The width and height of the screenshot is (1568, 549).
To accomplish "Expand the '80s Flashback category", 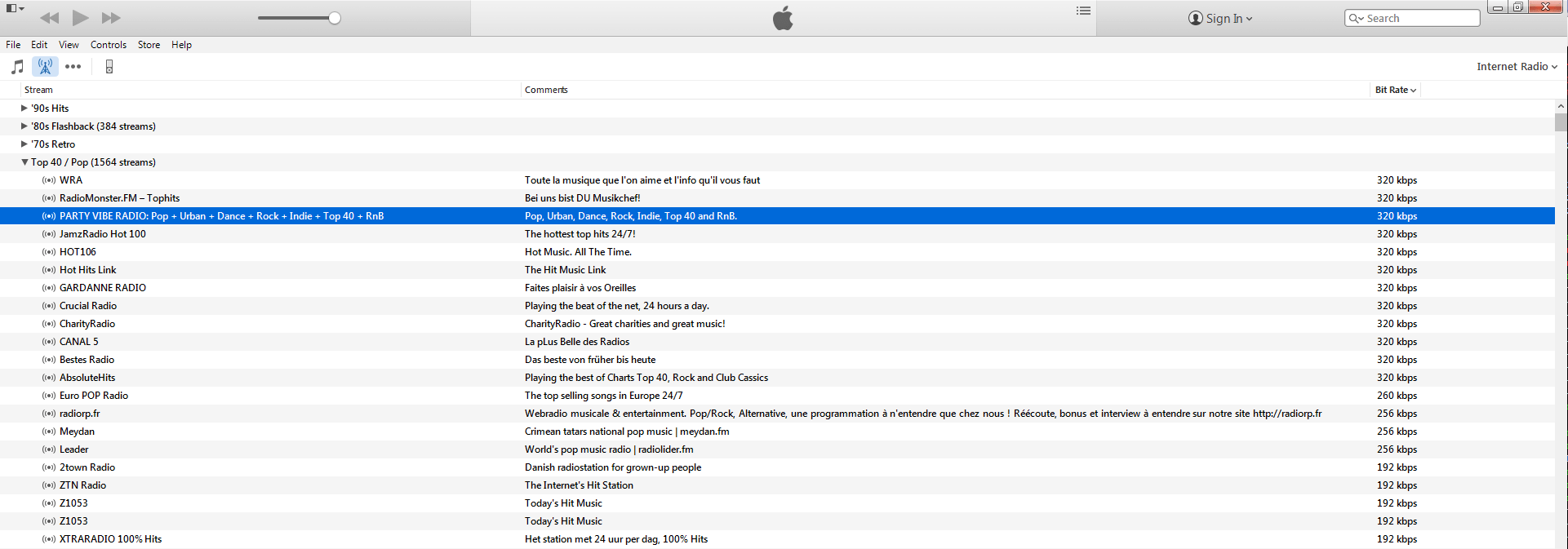I will 24,126.
